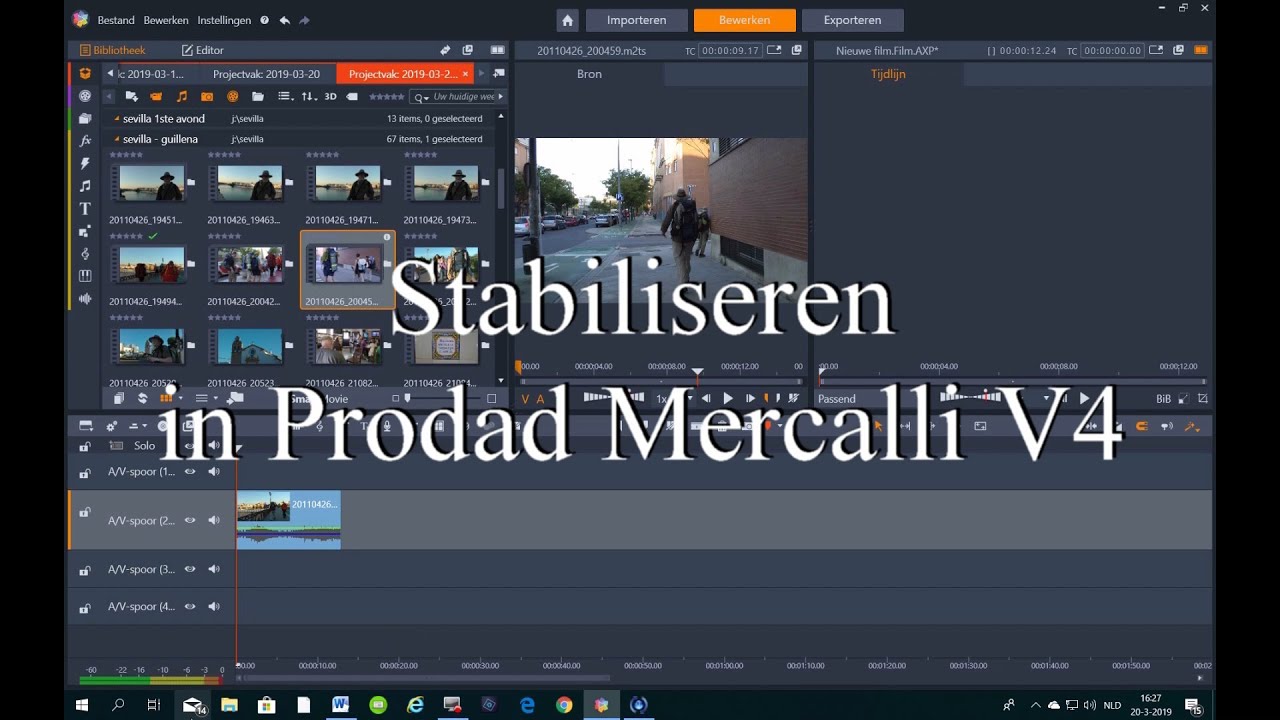Filter library by photo camera icon

pyautogui.click(x=207, y=97)
